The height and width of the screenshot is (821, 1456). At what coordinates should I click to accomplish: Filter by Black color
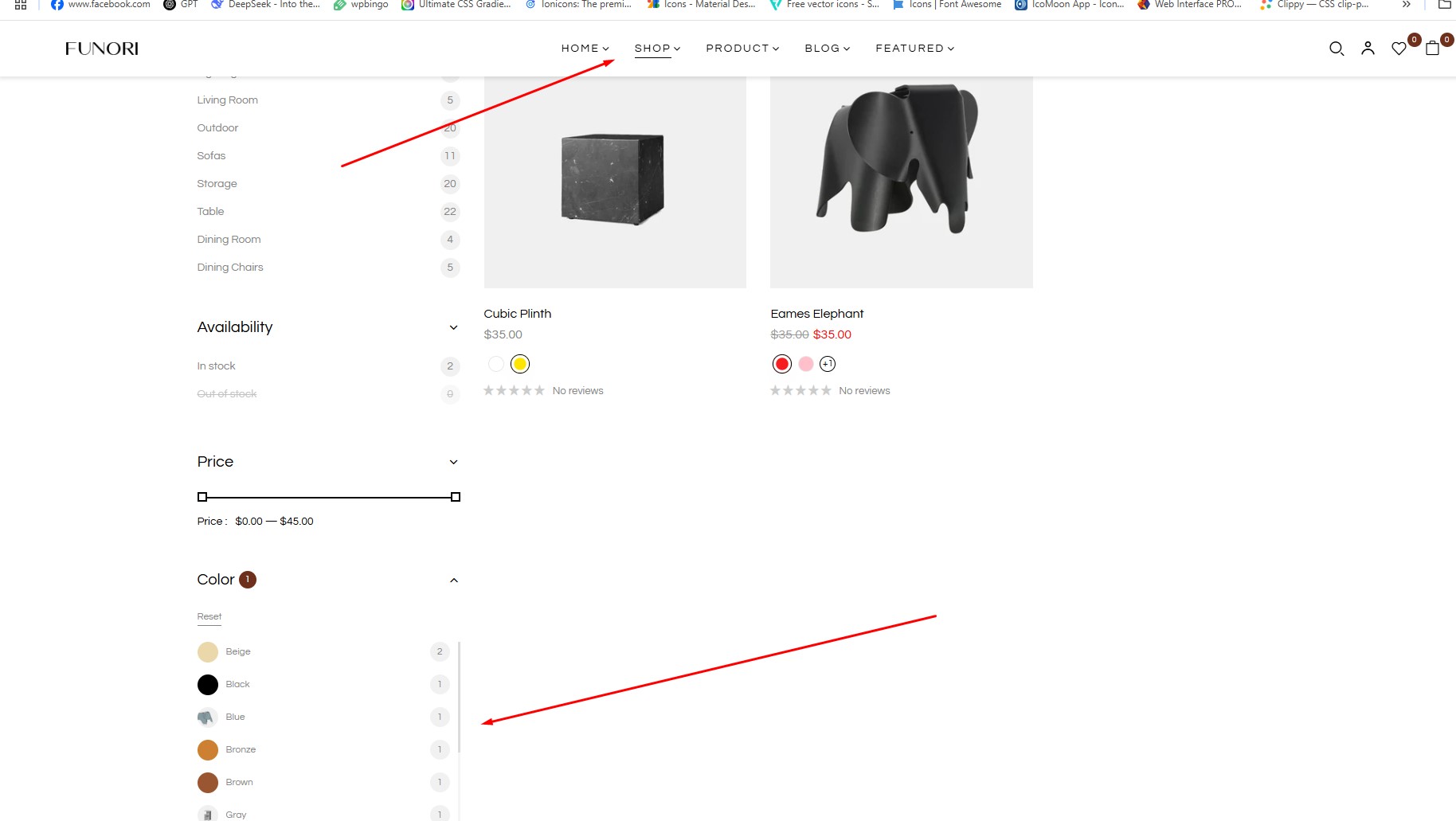(x=323, y=684)
